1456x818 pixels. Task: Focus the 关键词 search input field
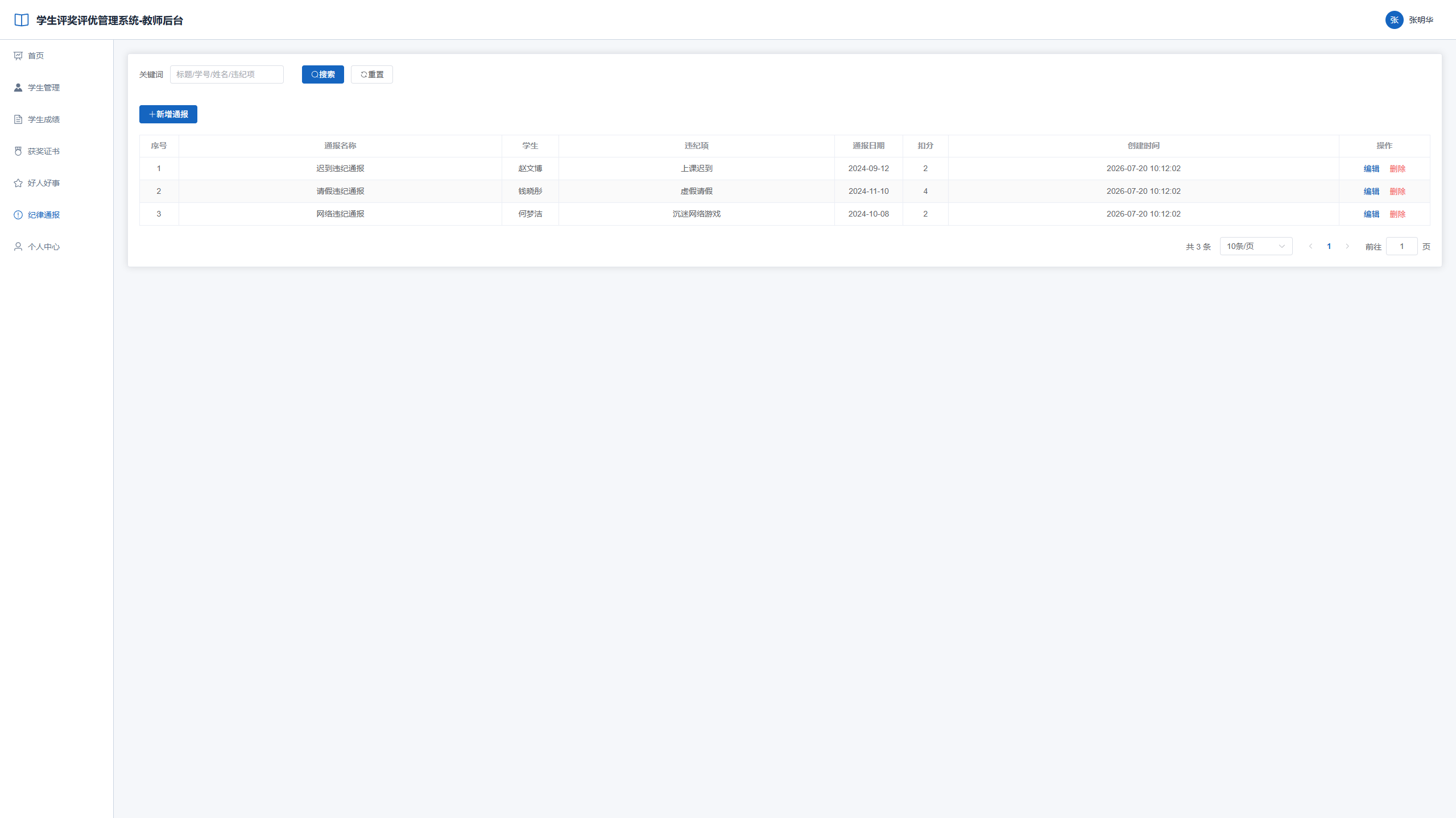pos(226,74)
